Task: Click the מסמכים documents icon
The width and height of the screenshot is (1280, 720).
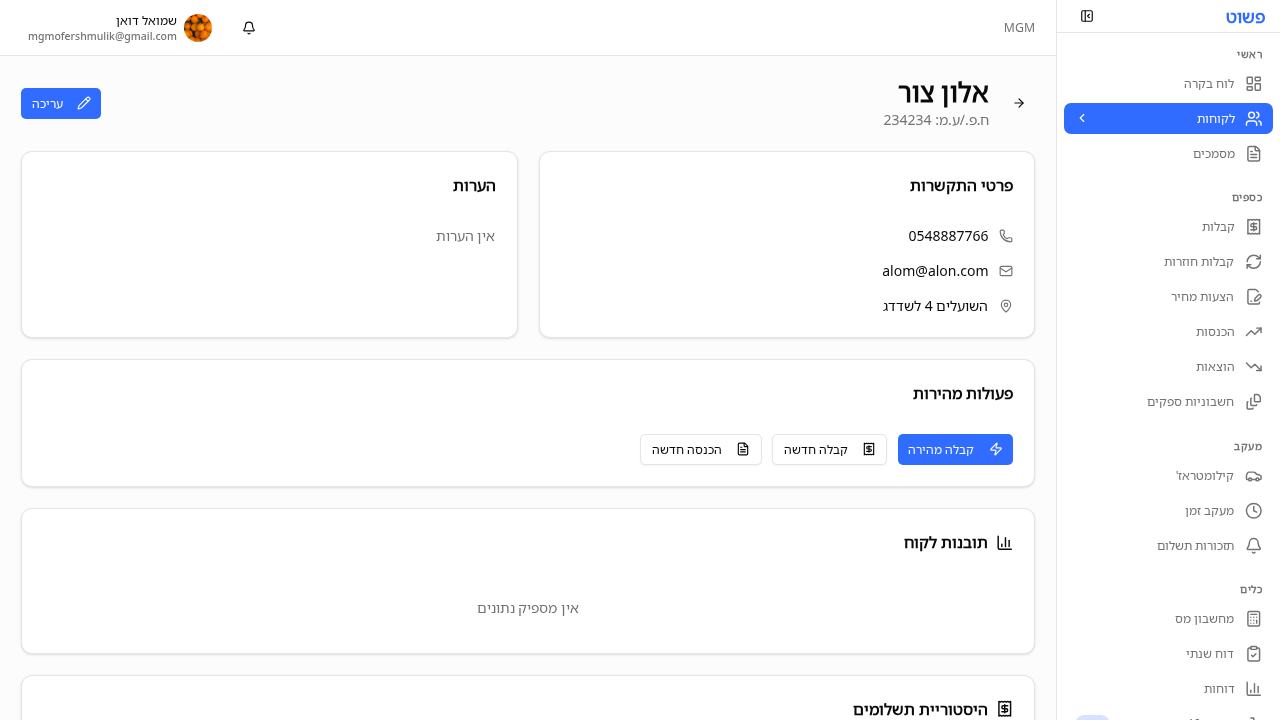Action: coord(1254,154)
